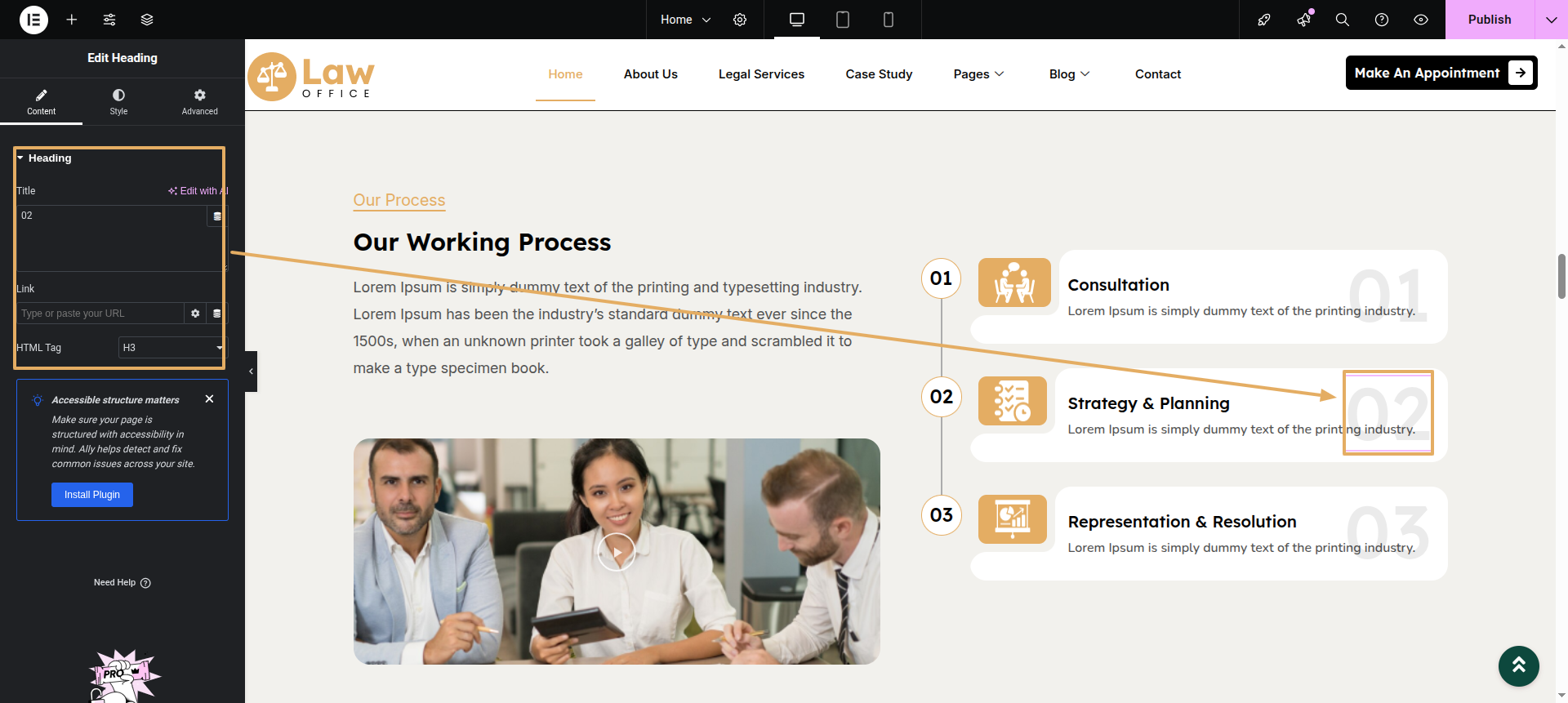Open page settings gear icon
Image resolution: width=1568 pixels, height=703 pixels.
(x=740, y=20)
